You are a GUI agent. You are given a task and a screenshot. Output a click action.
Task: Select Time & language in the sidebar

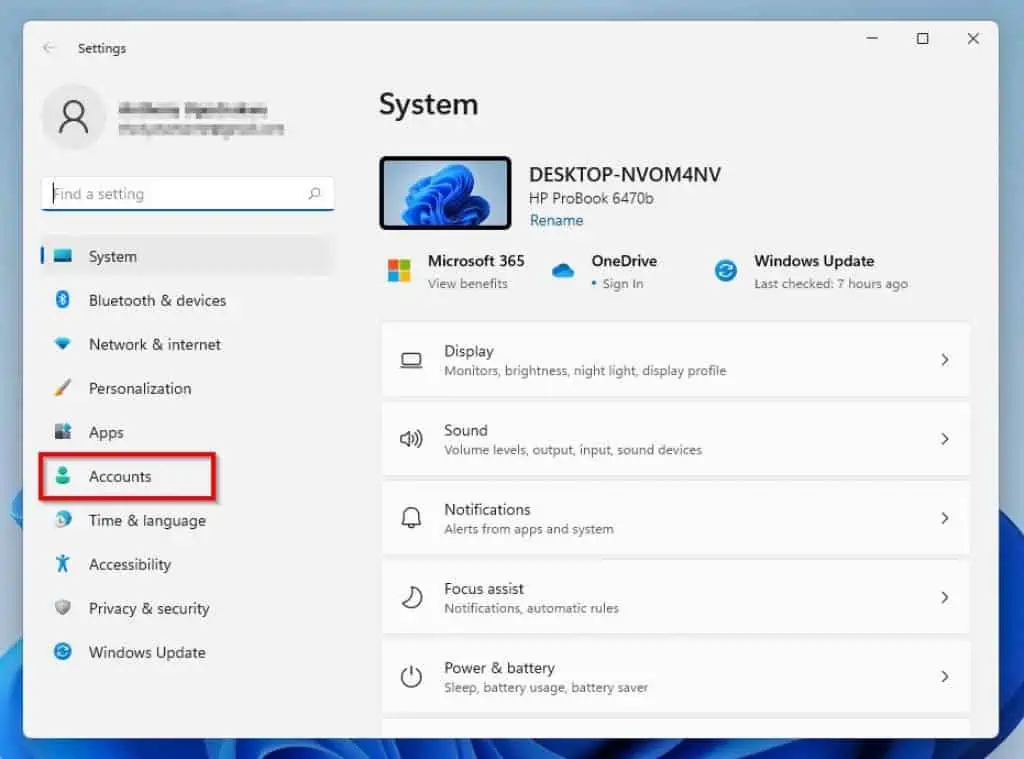pos(147,520)
